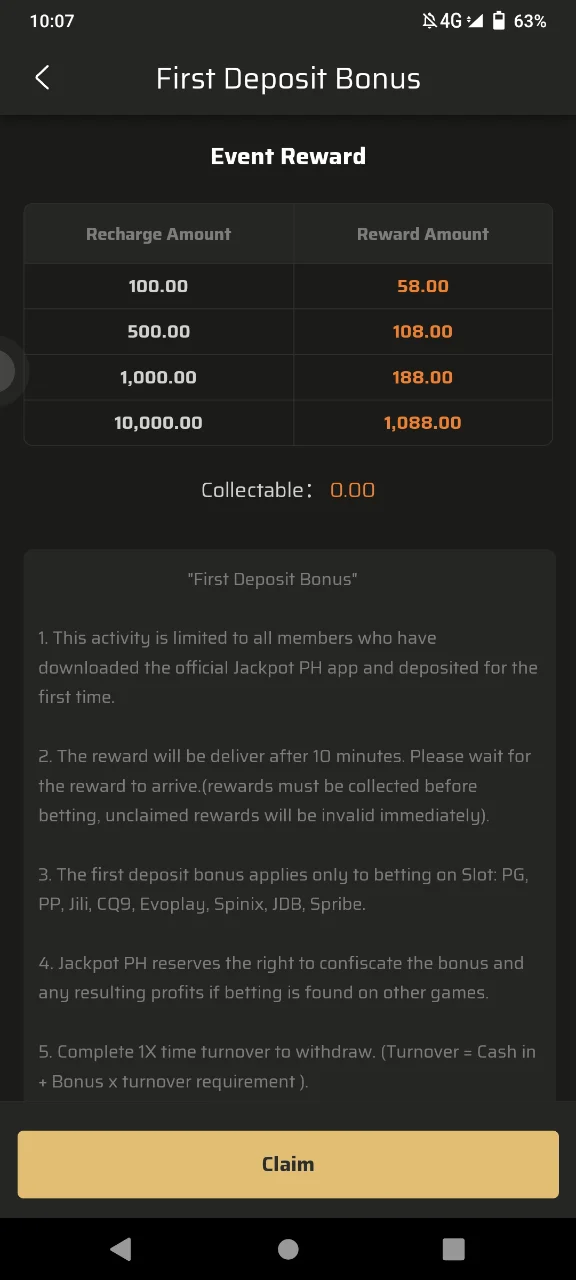Tap the battery icon in status bar
The width and height of the screenshot is (576, 1280).
pyautogui.click(x=499, y=20)
